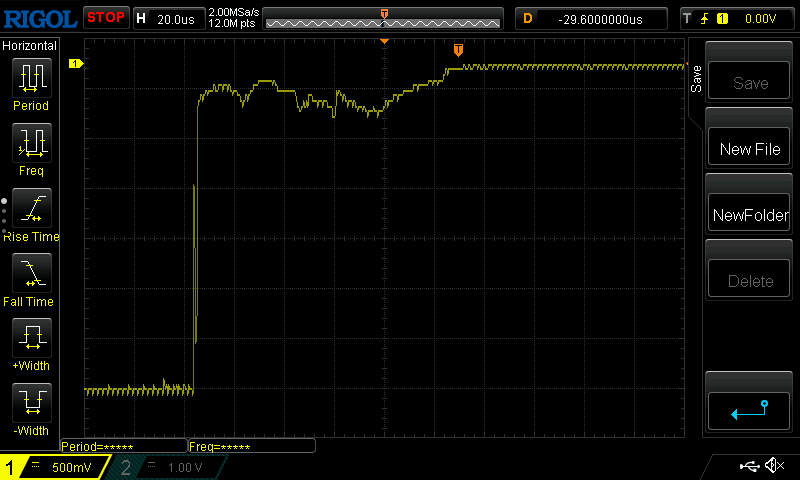
Task: Click the USB connection status icon
Action: click(x=749, y=466)
